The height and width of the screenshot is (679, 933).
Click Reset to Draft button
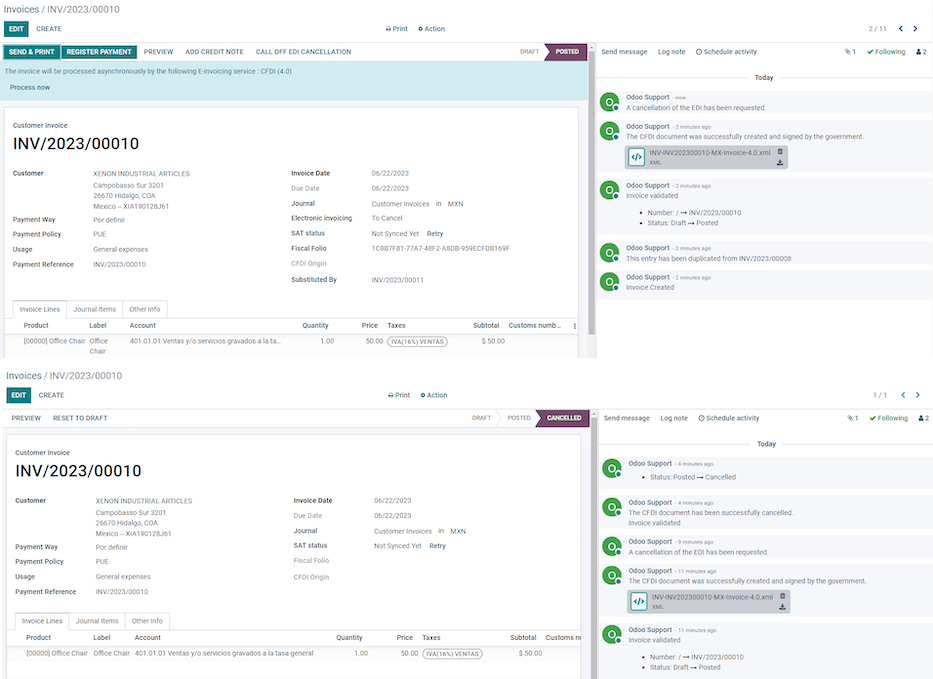(x=80, y=418)
